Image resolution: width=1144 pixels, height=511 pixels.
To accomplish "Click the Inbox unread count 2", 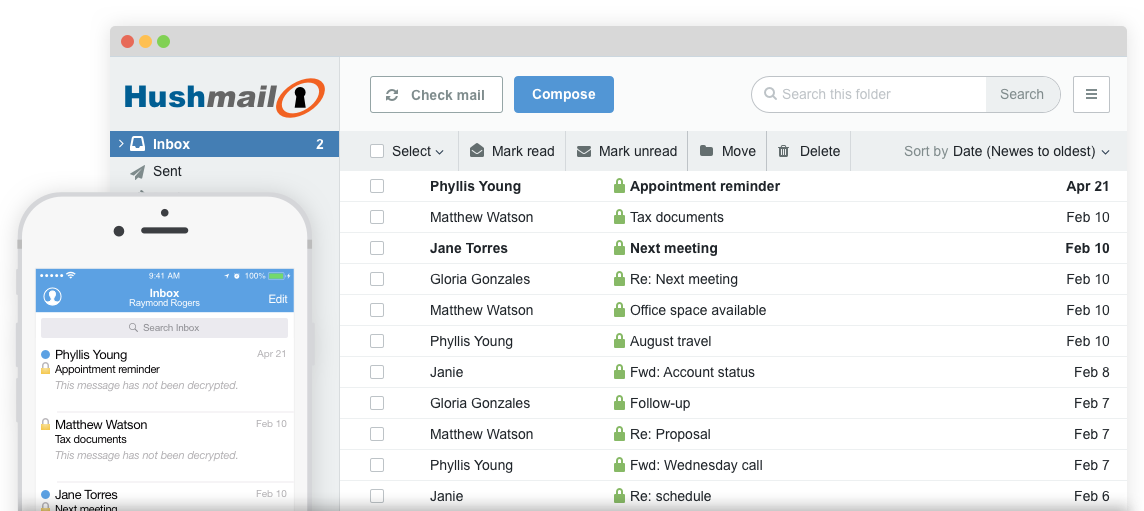I will (x=320, y=145).
